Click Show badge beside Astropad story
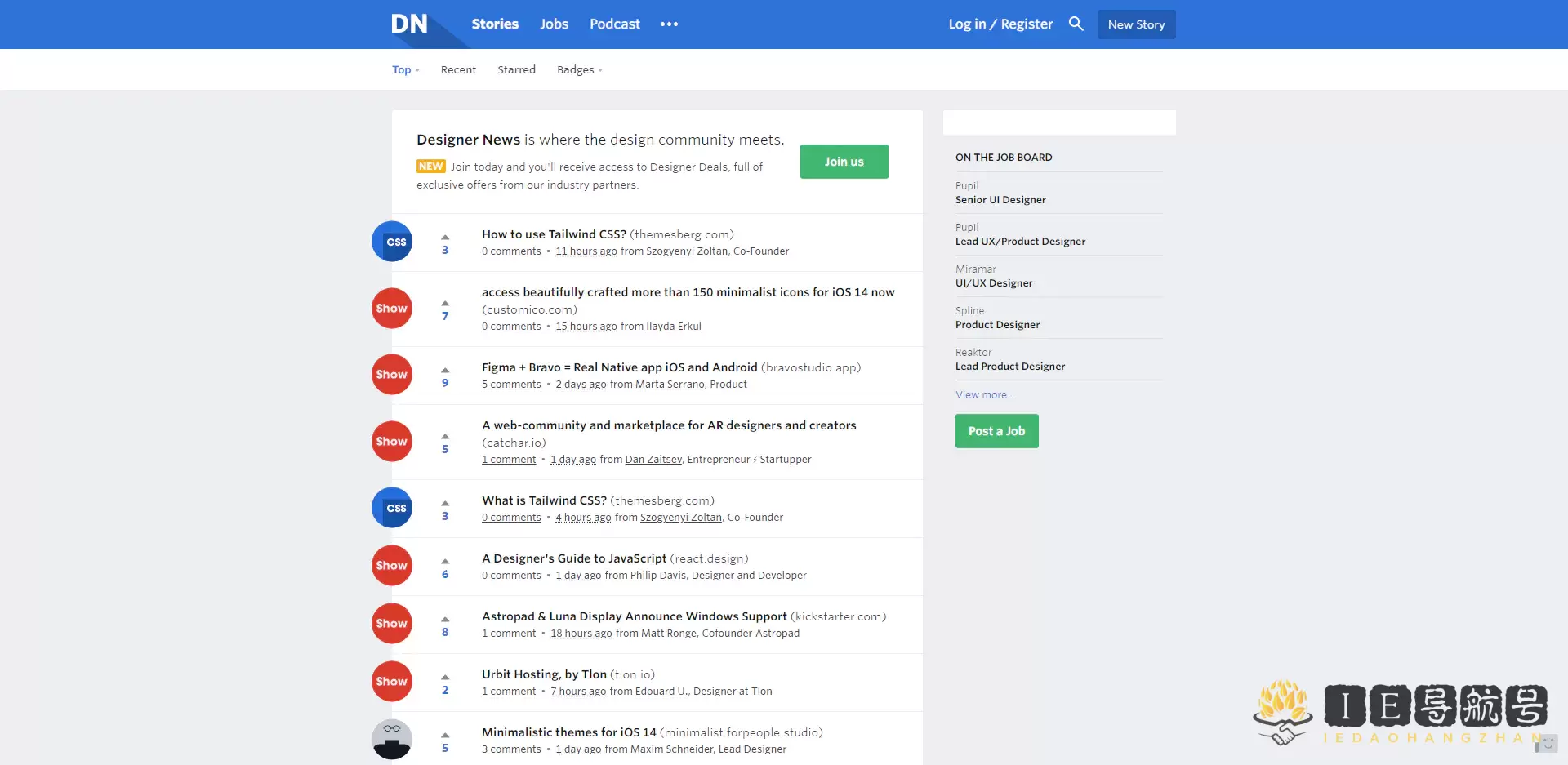Image resolution: width=1568 pixels, height=765 pixels. (x=392, y=624)
